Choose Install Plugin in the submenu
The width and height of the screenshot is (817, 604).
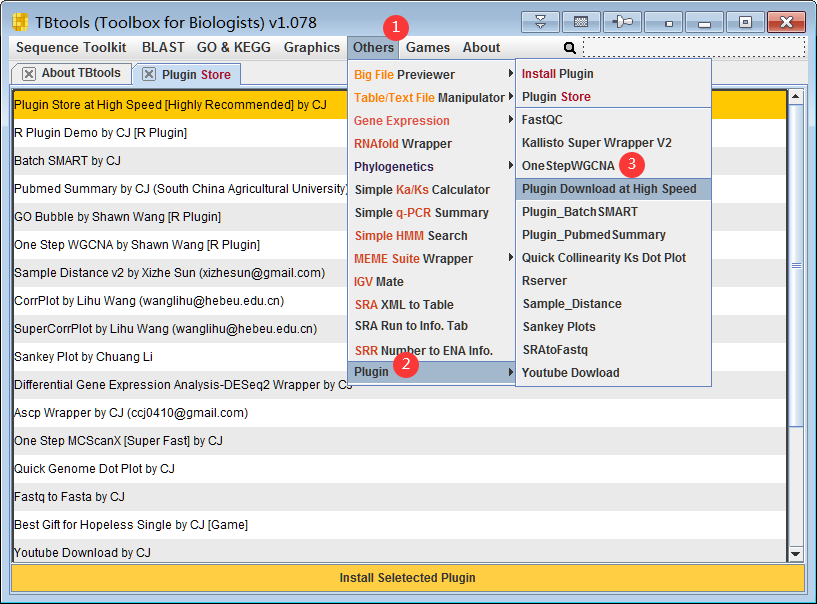click(613, 73)
